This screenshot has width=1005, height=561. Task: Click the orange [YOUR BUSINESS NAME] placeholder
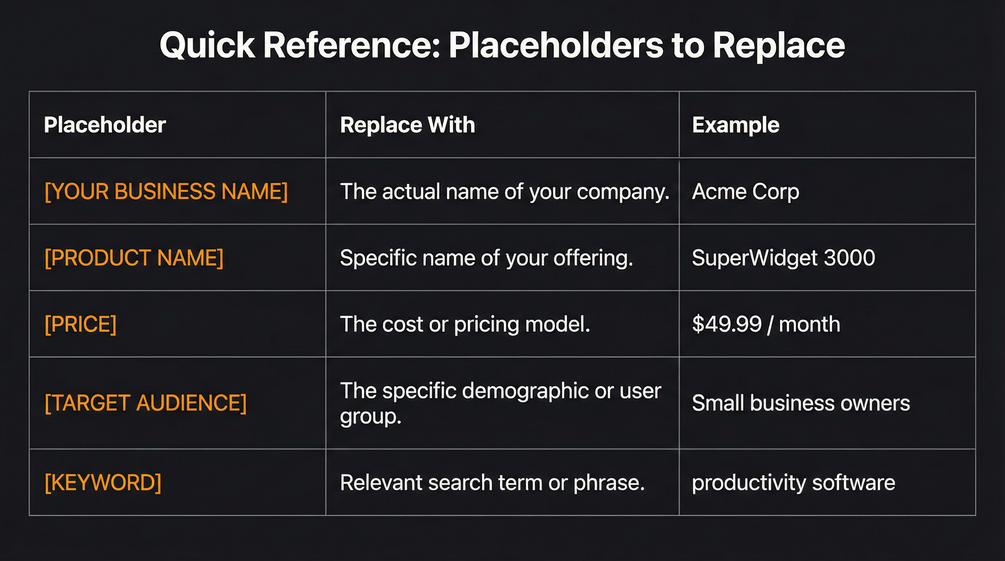pyautogui.click(x=166, y=192)
